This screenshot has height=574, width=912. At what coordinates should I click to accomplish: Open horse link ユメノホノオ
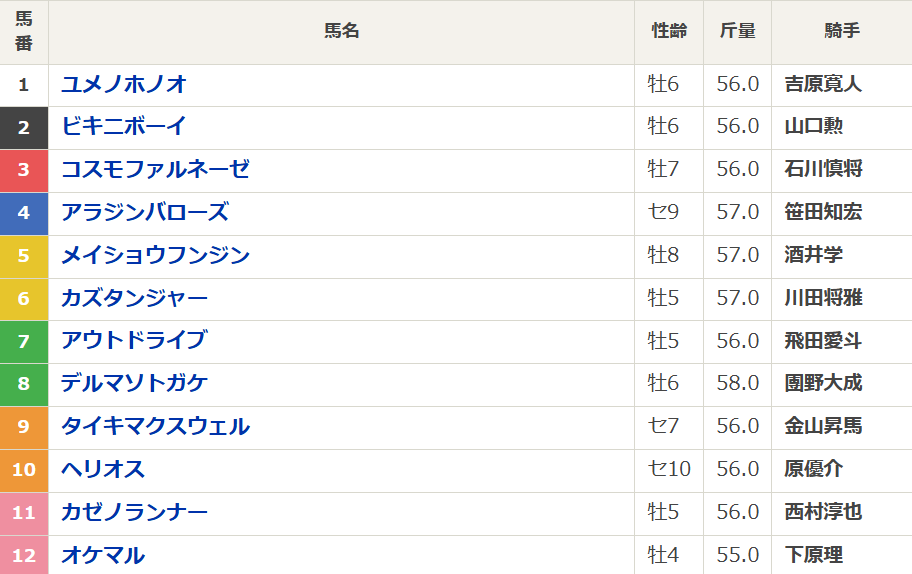pyautogui.click(x=124, y=84)
